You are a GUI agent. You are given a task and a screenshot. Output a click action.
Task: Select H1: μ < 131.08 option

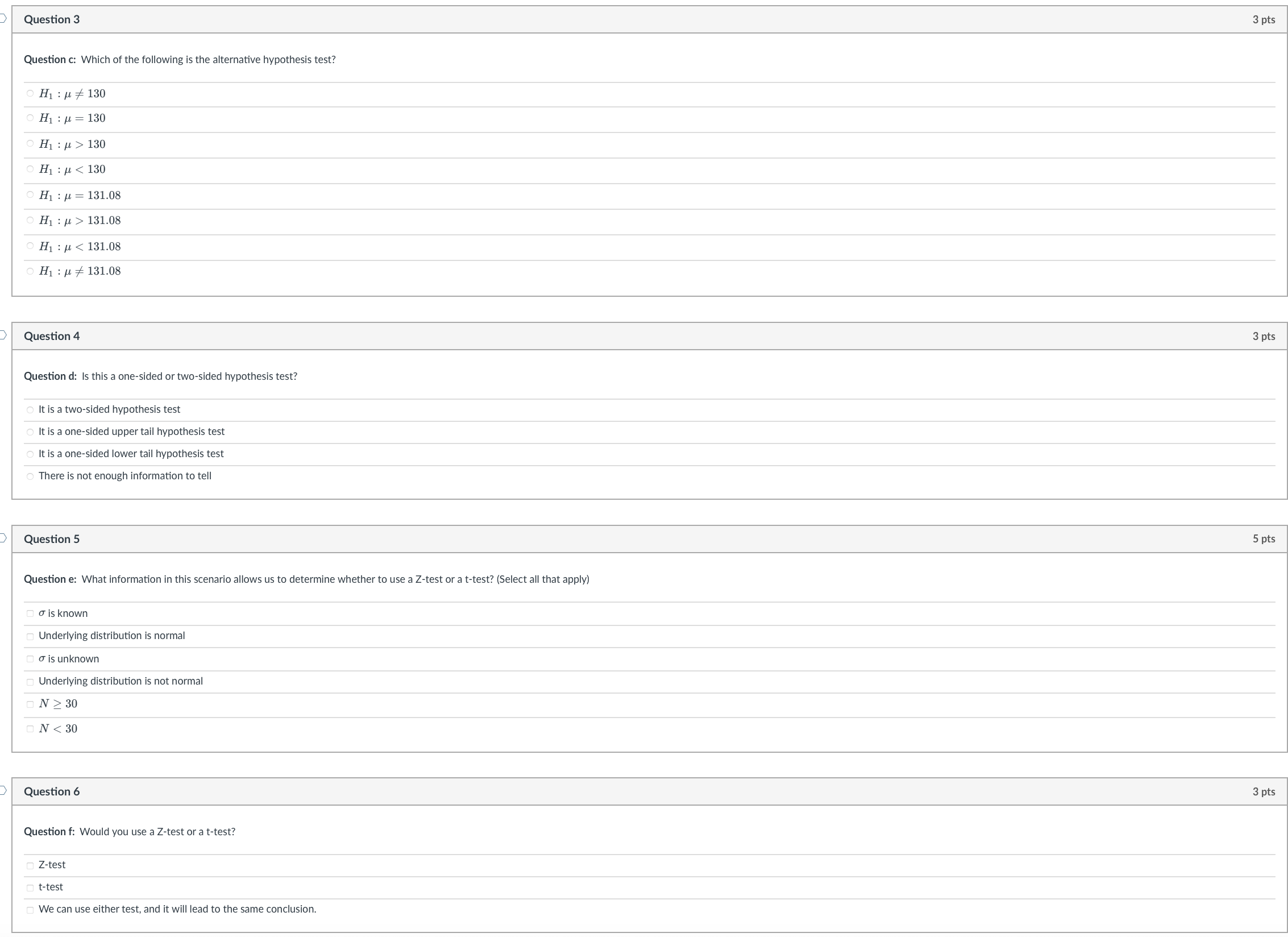pos(30,246)
